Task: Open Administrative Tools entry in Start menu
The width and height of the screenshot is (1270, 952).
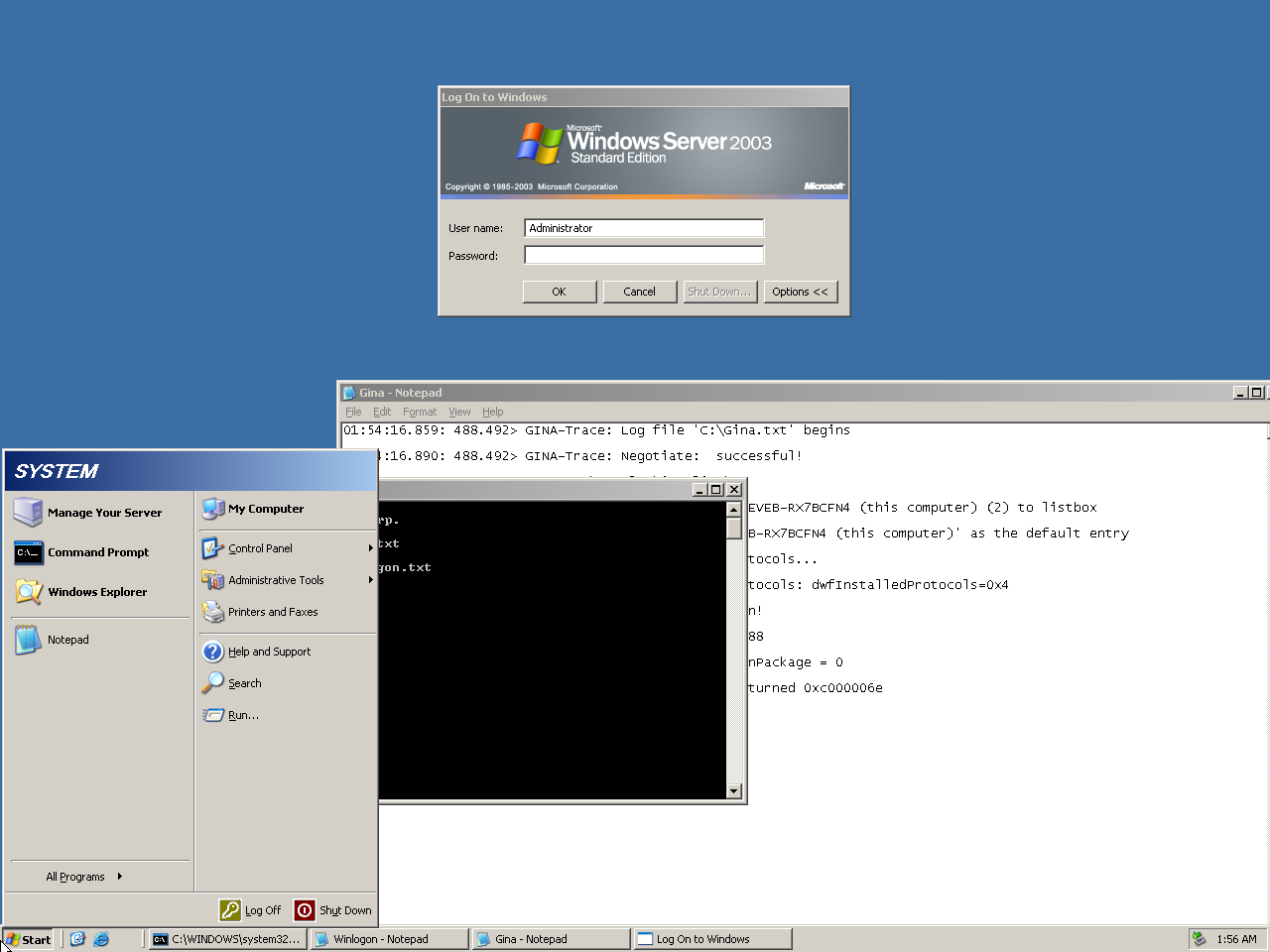Action: pyautogui.click(x=288, y=580)
